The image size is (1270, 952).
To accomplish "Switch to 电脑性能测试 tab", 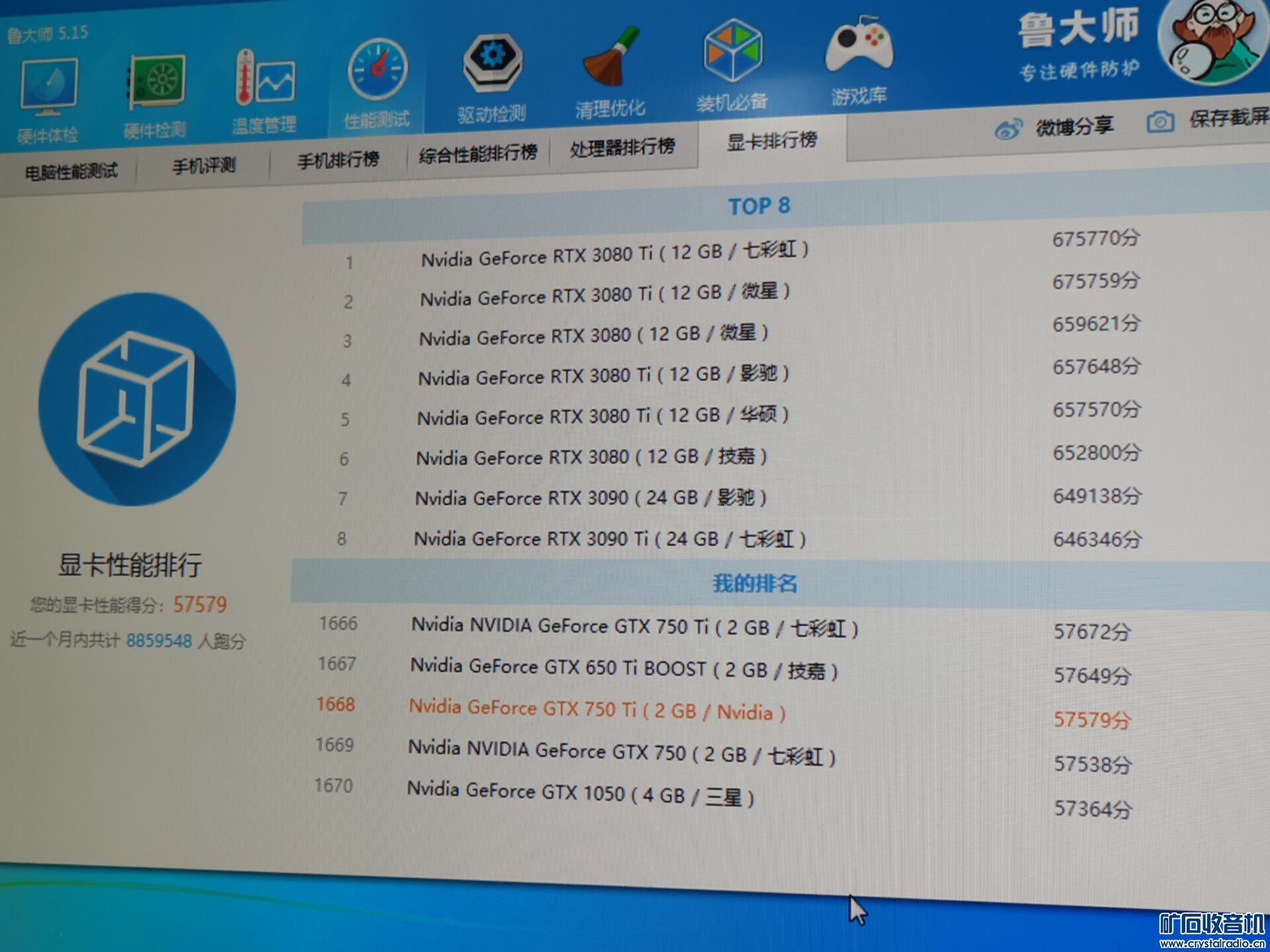I will pos(71,173).
